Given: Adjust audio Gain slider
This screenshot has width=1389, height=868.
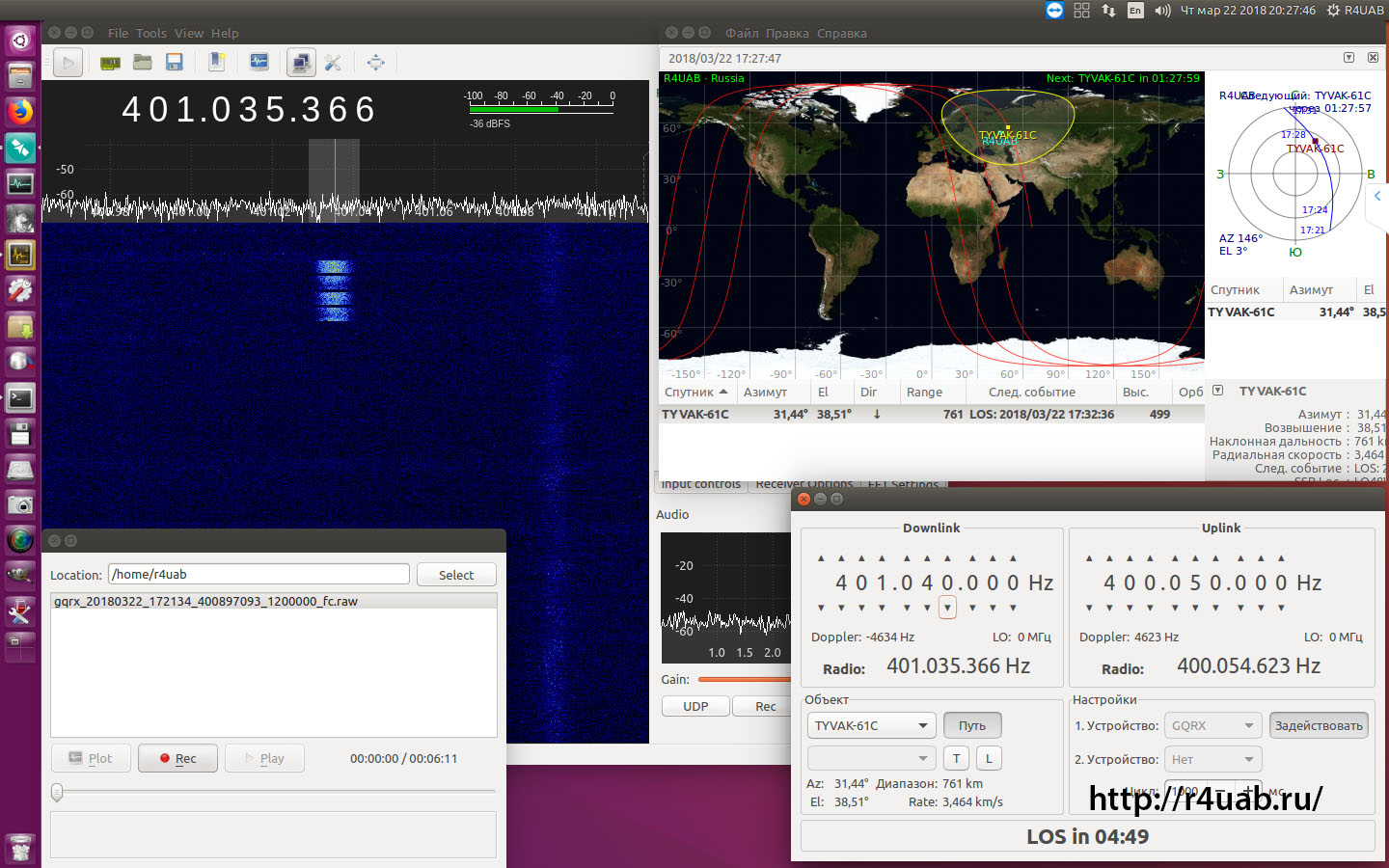Looking at the screenshot, I should pyautogui.click(x=744, y=679).
